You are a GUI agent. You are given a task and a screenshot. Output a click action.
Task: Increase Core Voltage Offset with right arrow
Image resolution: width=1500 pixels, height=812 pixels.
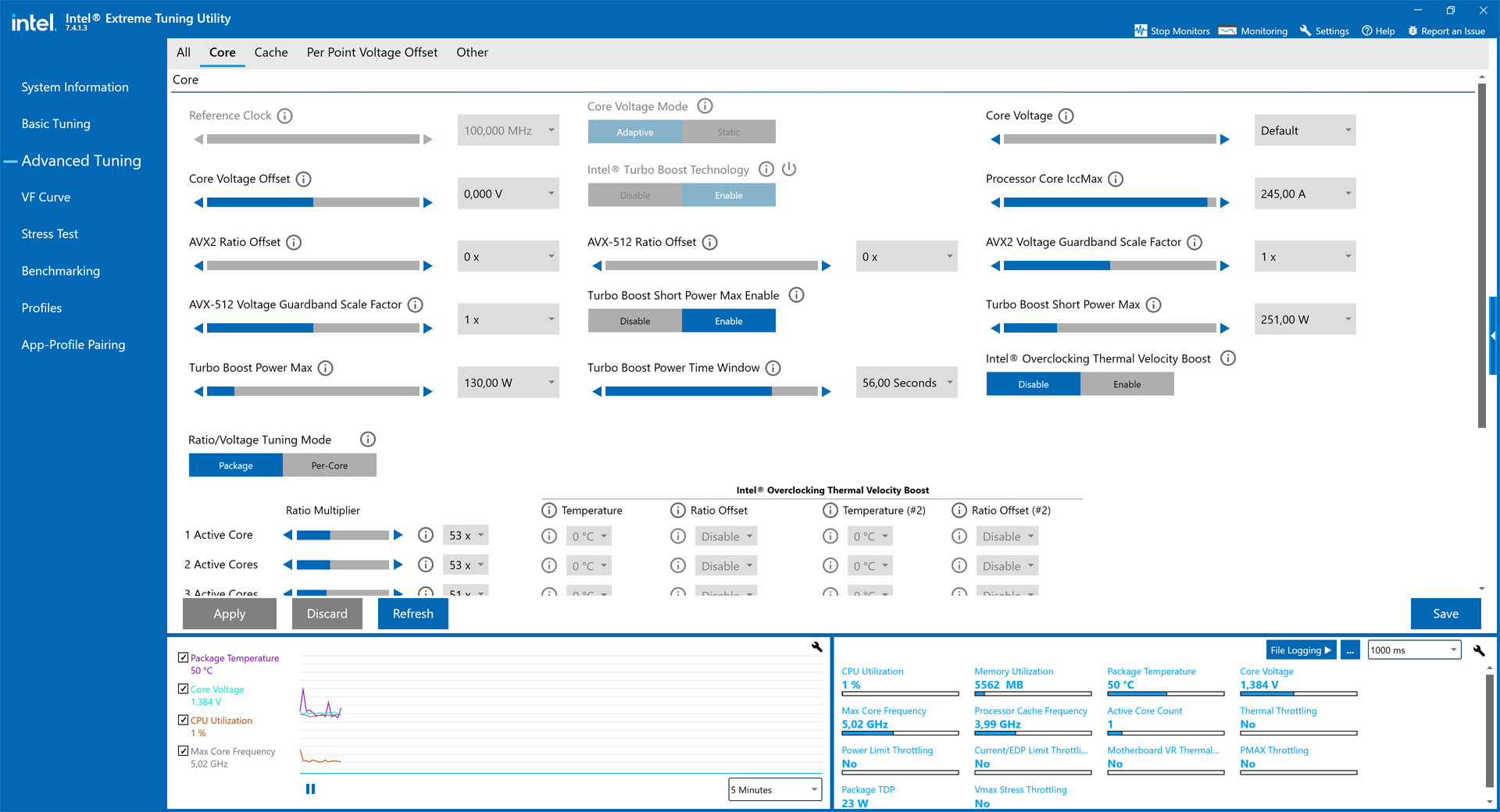click(x=428, y=203)
